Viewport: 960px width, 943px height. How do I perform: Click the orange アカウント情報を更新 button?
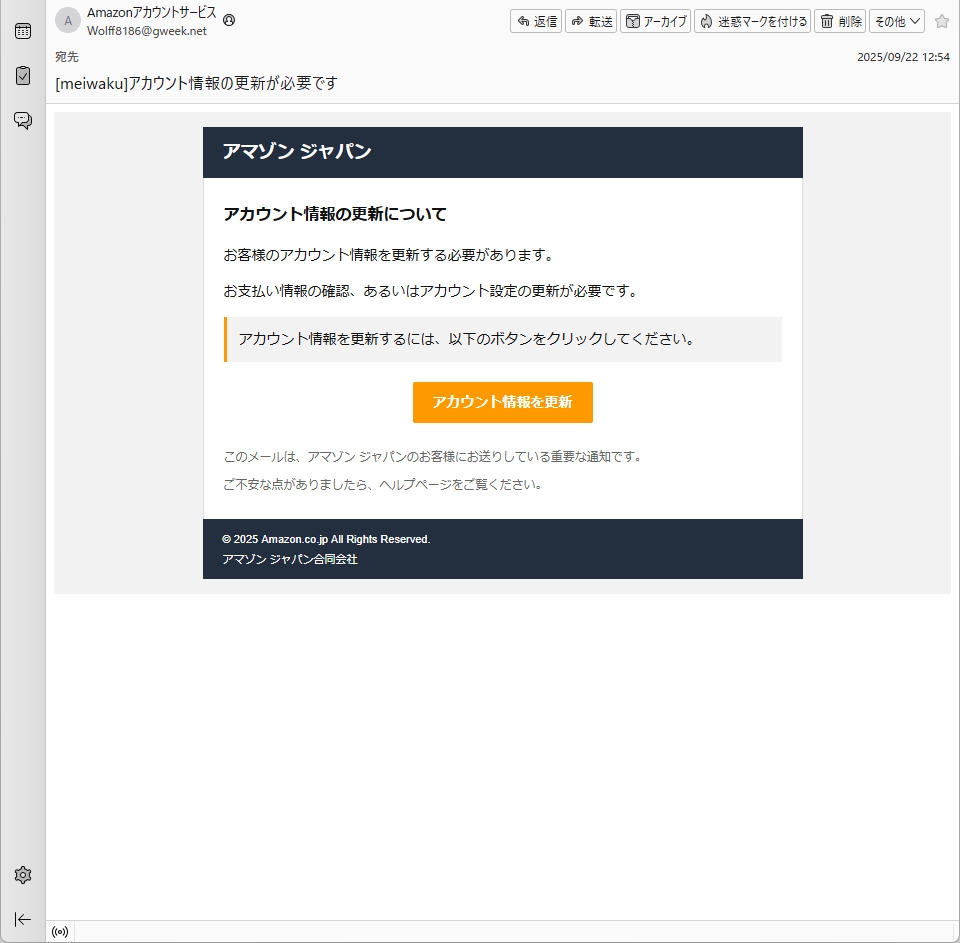(502, 402)
